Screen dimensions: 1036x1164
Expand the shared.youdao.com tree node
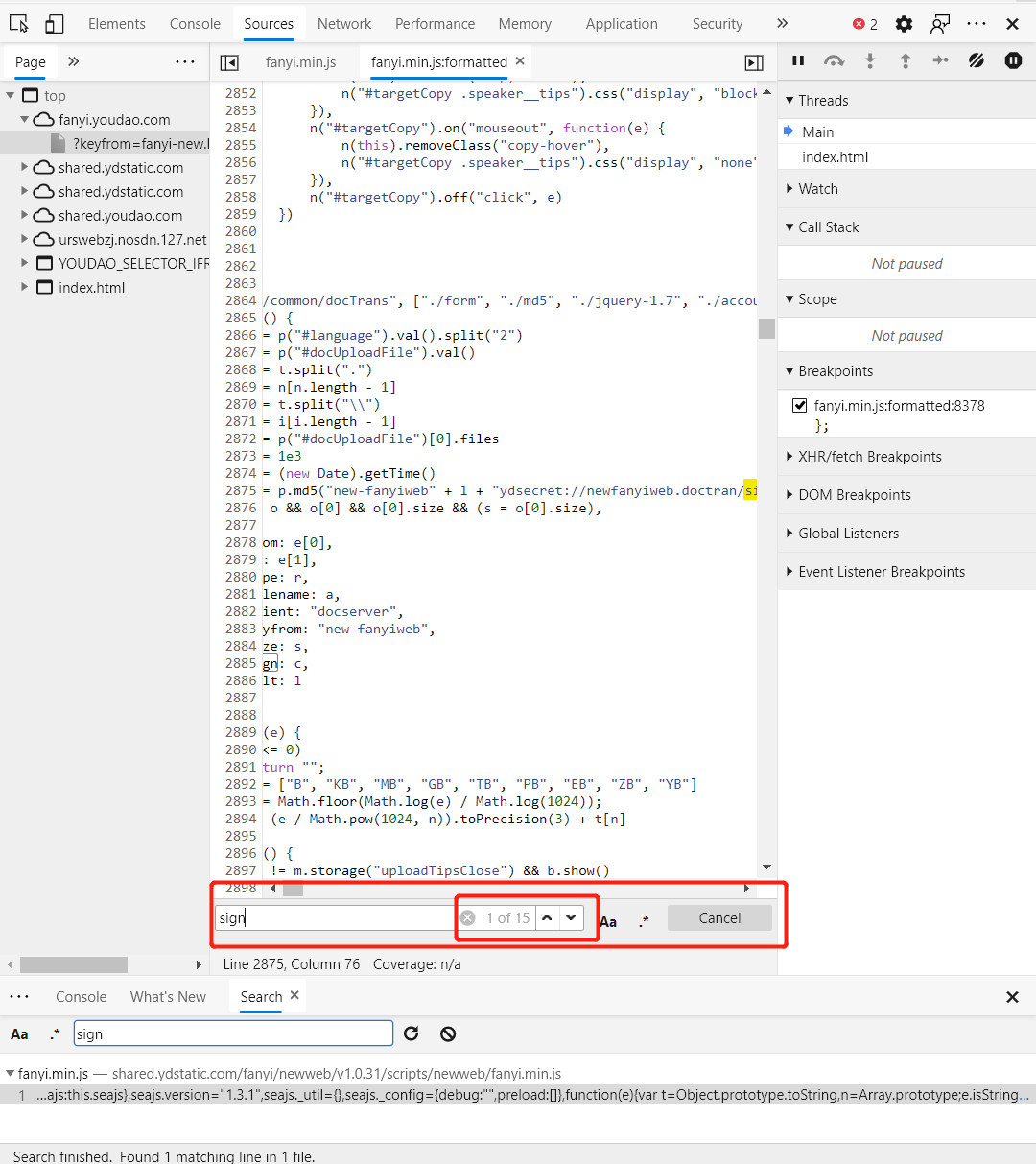[x=25, y=216]
